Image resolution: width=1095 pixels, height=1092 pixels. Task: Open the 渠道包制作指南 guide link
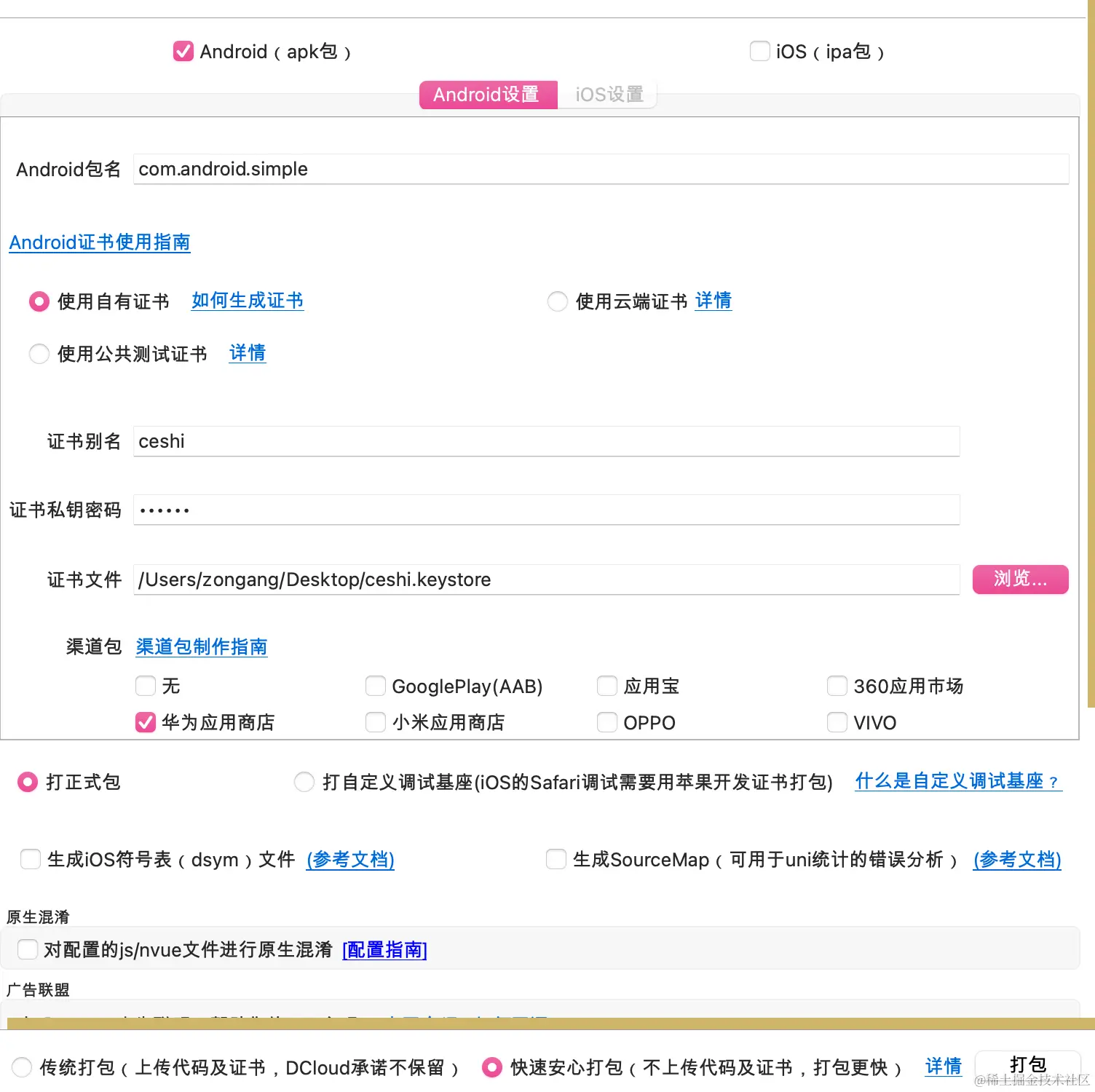(201, 646)
